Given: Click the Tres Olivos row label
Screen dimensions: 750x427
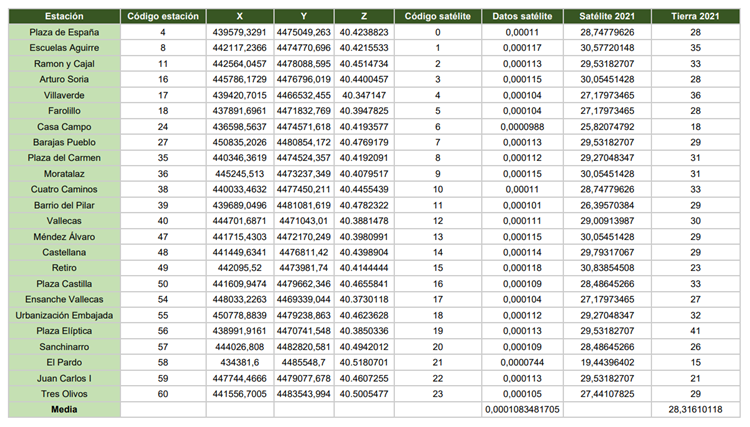Looking at the screenshot, I should [63, 394].
